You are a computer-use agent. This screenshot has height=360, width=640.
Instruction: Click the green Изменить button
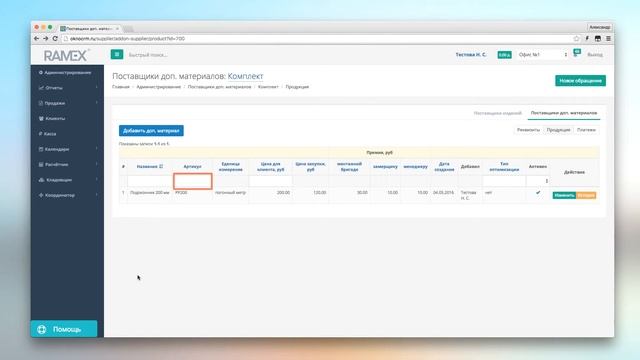pyautogui.click(x=564, y=195)
